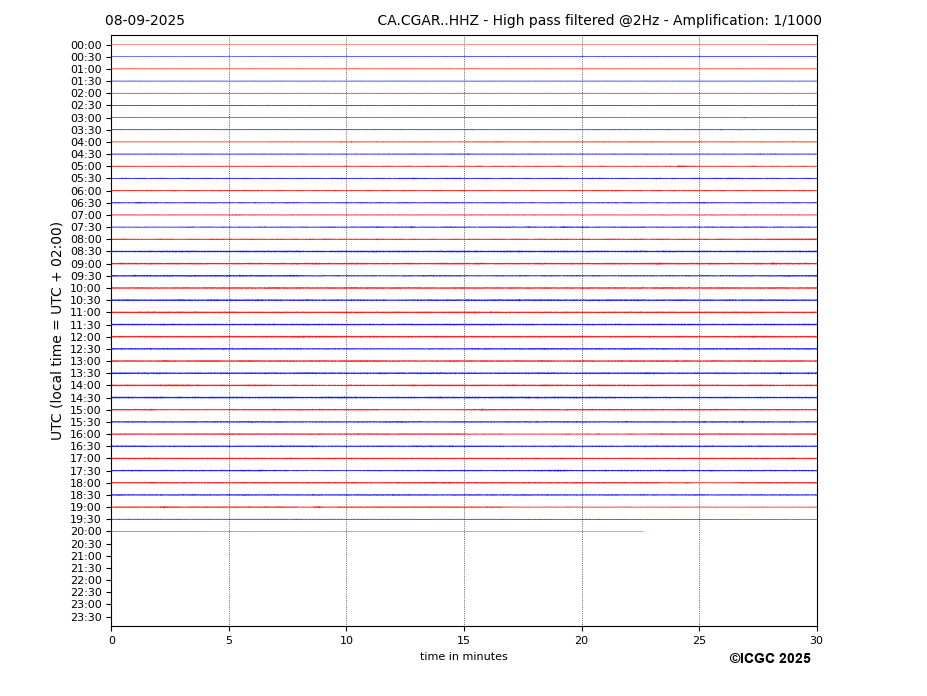Click the 20:30 time row label
This screenshot has height=696, width=927.
click(86, 544)
